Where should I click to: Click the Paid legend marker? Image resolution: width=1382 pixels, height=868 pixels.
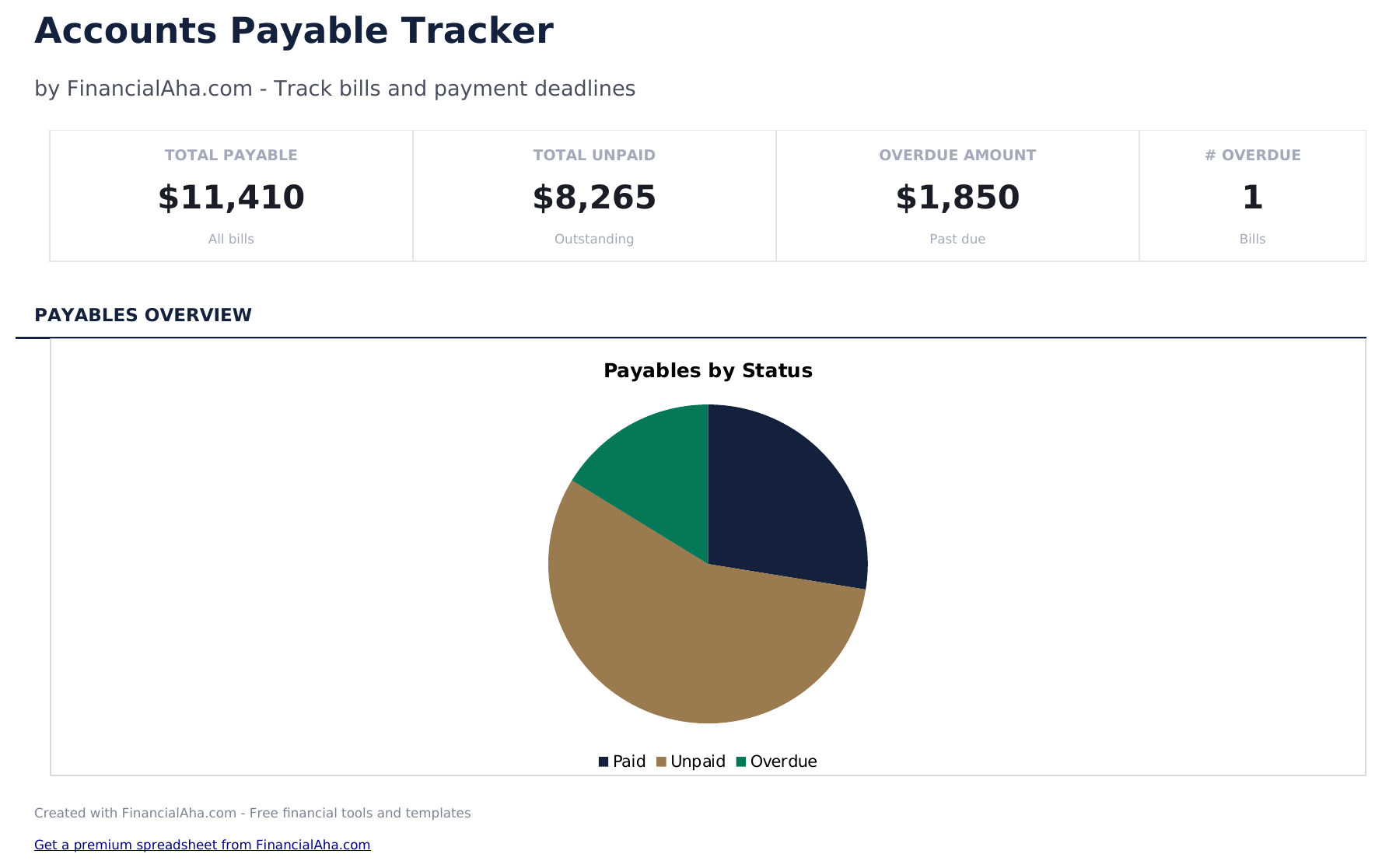point(603,761)
